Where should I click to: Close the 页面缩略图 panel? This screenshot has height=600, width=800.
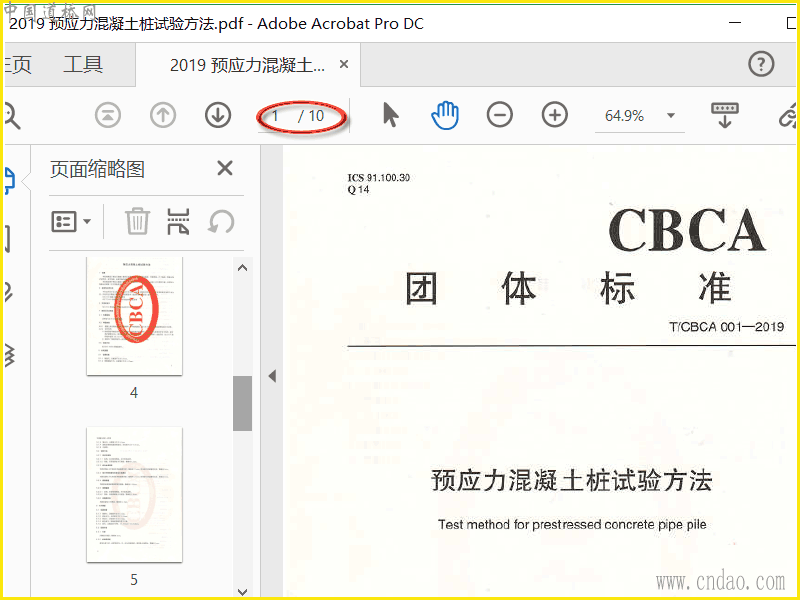tap(224, 168)
